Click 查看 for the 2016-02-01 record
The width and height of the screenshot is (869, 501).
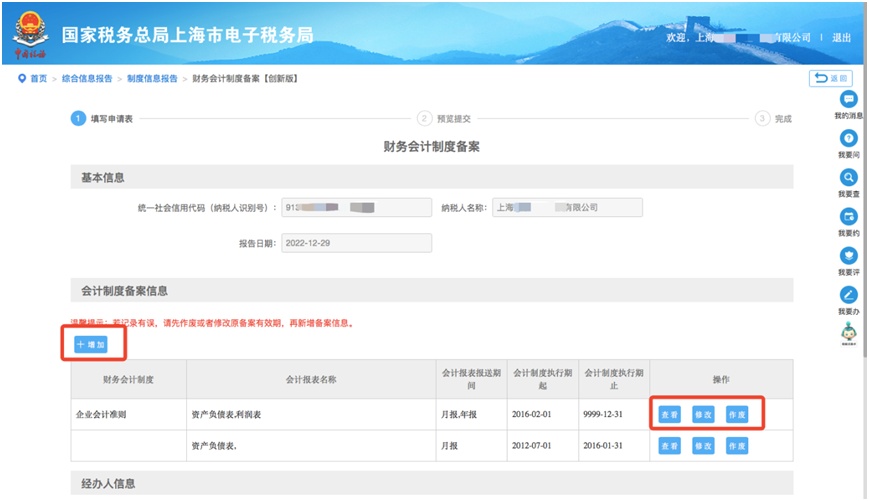click(669, 415)
